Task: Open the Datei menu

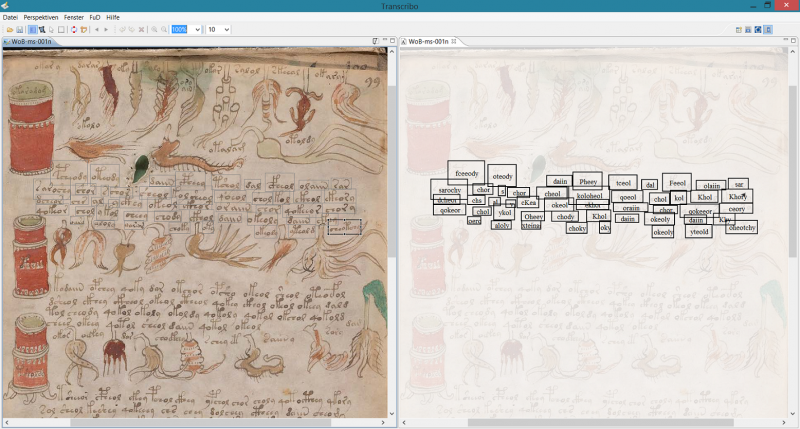Action: (x=10, y=17)
